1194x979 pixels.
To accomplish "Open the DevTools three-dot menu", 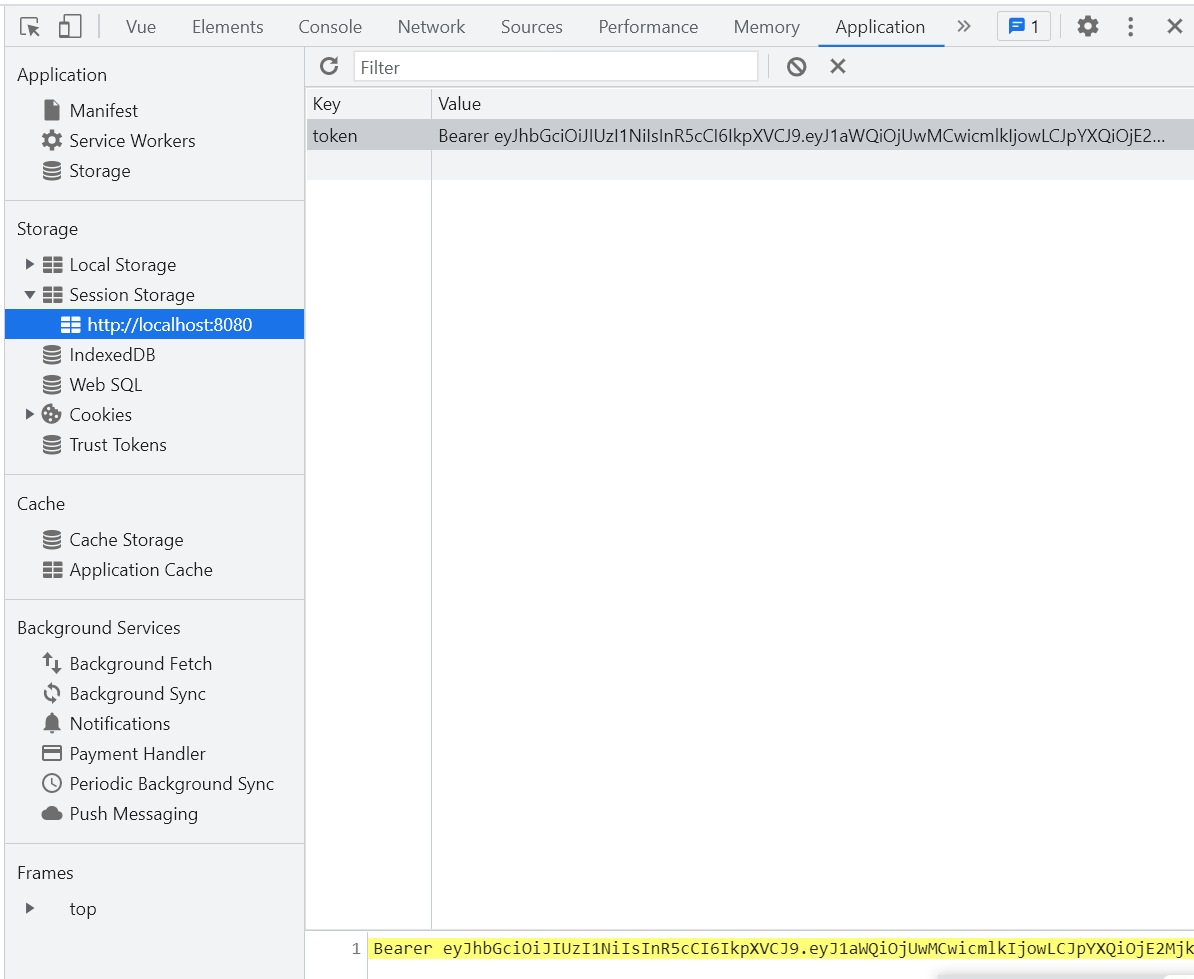I will click(x=1131, y=27).
